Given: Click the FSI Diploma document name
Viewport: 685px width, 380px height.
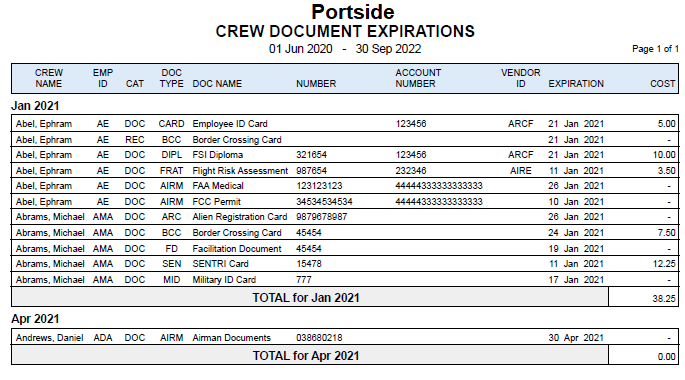Looking at the screenshot, I should (x=218, y=155).
